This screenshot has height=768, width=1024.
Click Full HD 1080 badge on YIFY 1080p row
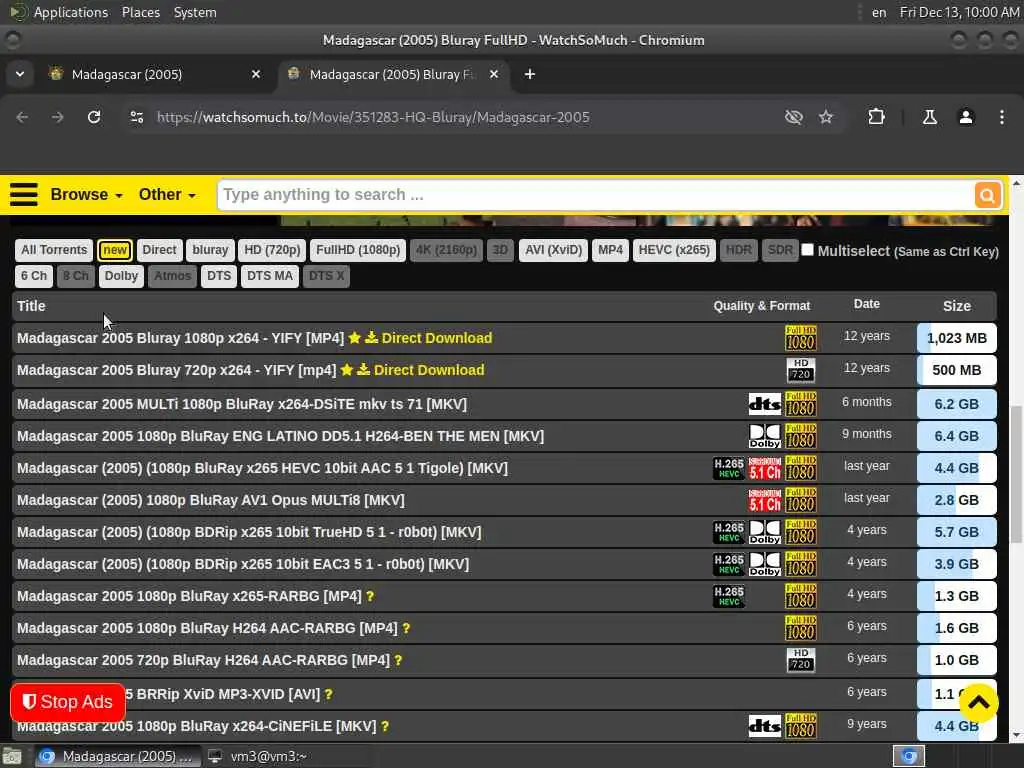[801, 338]
